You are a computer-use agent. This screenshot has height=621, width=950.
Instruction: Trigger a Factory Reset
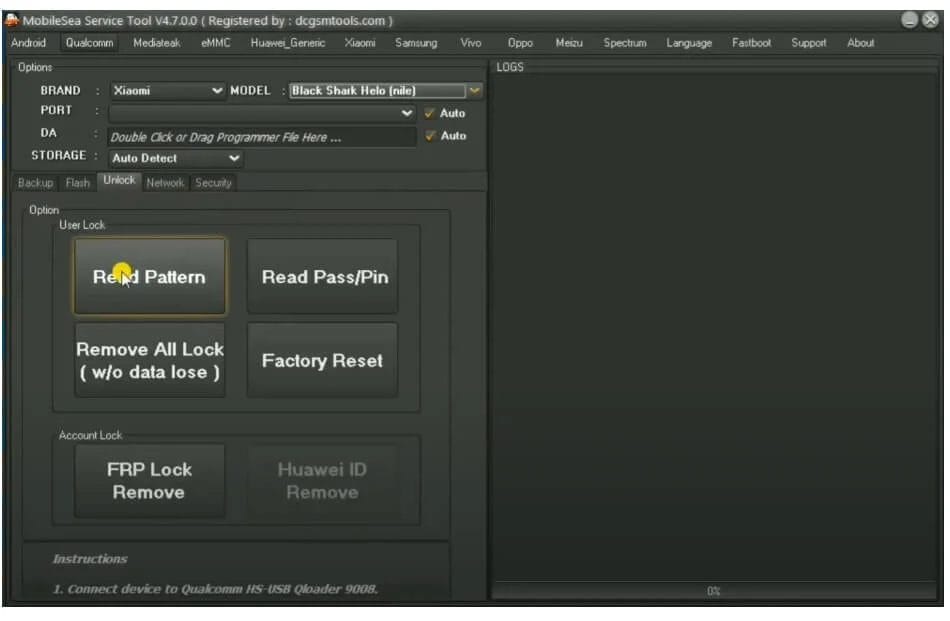point(322,360)
